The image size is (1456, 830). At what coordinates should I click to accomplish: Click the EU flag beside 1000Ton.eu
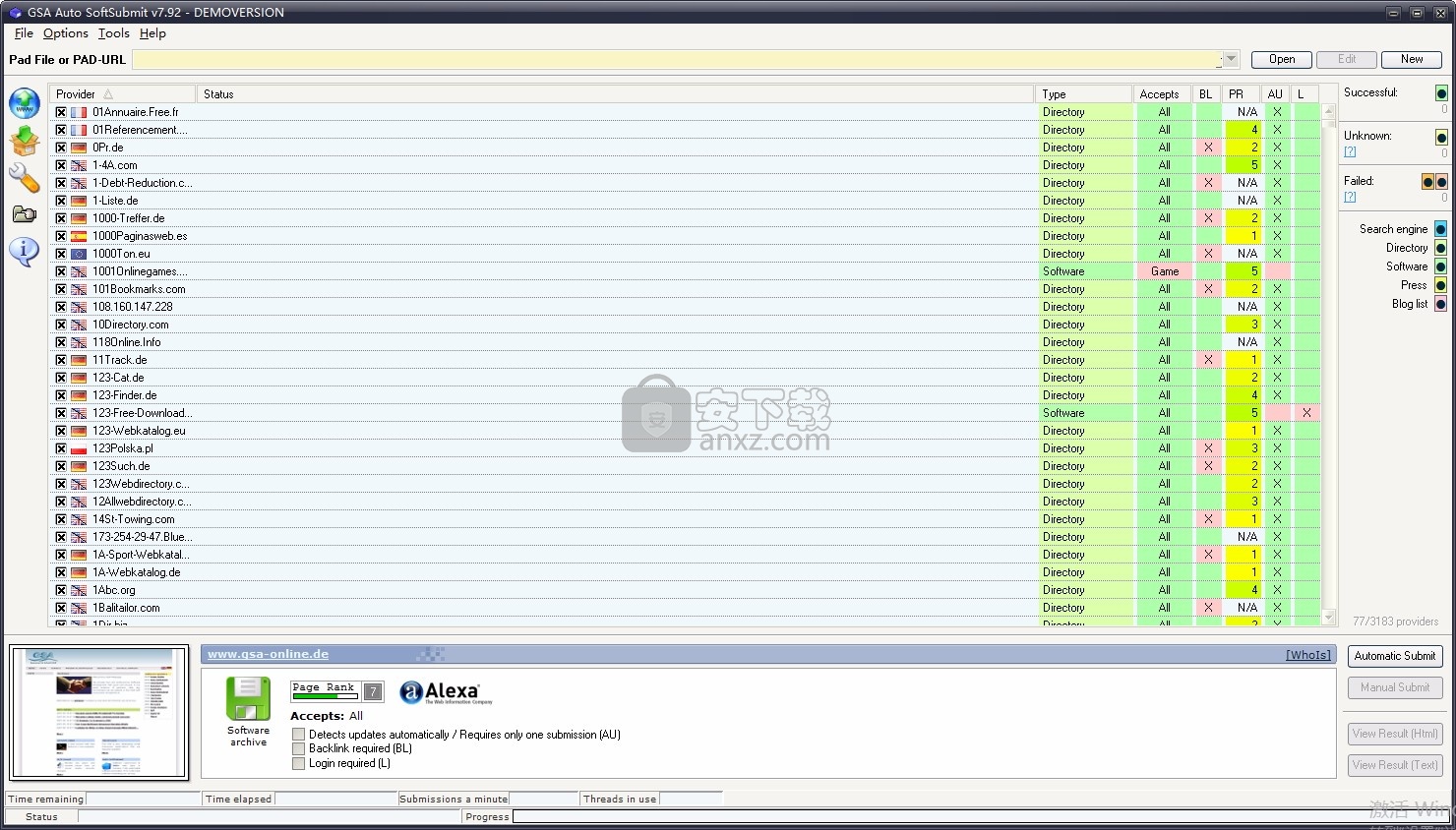point(79,254)
